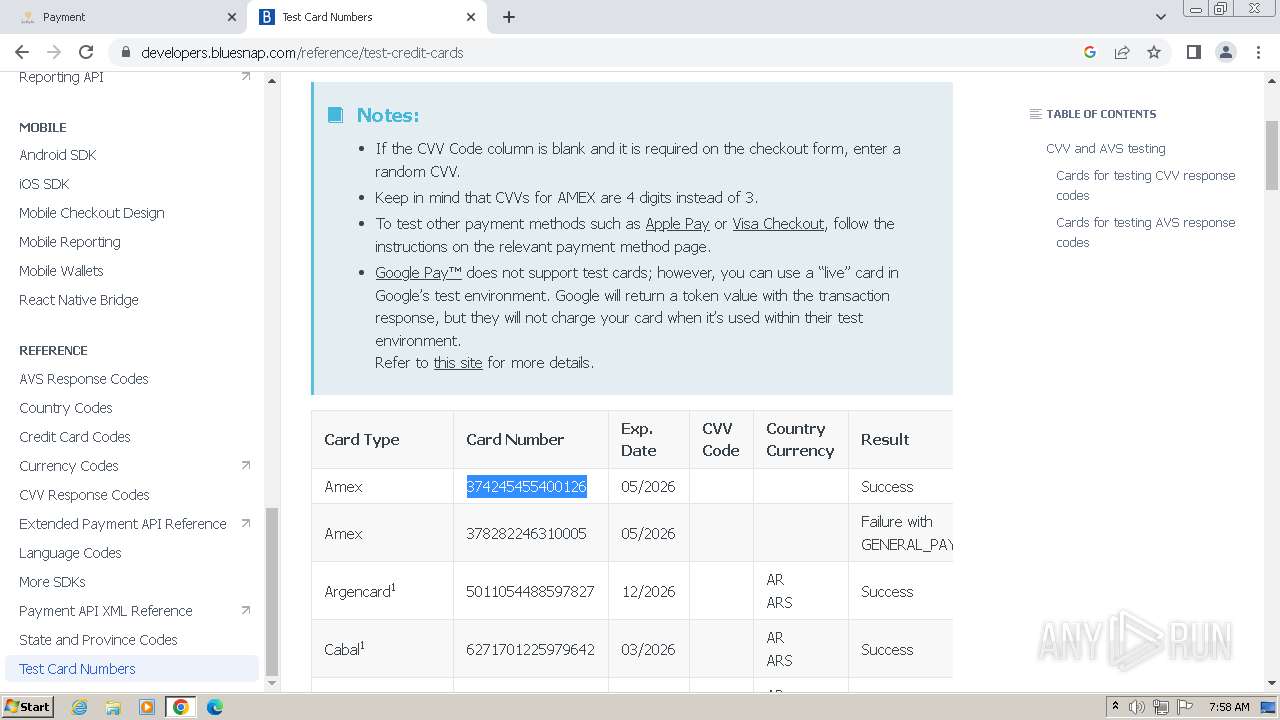The image size is (1280, 720).
Task: Close the Payment tab
Action: coord(232,17)
